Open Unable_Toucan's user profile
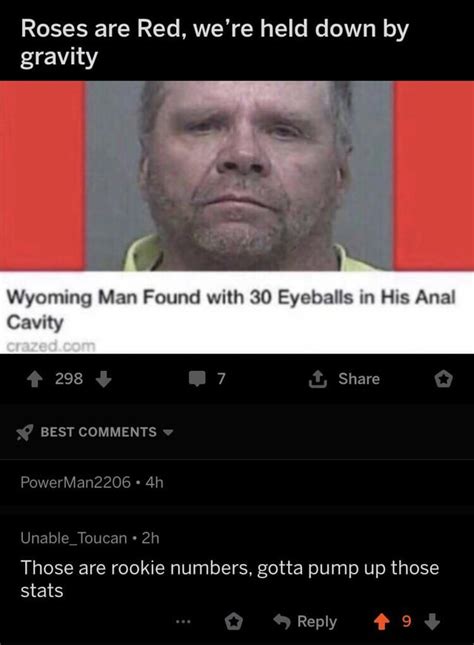Image resolution: width=474 pixels, height=645 pixels. coord(74,538)
